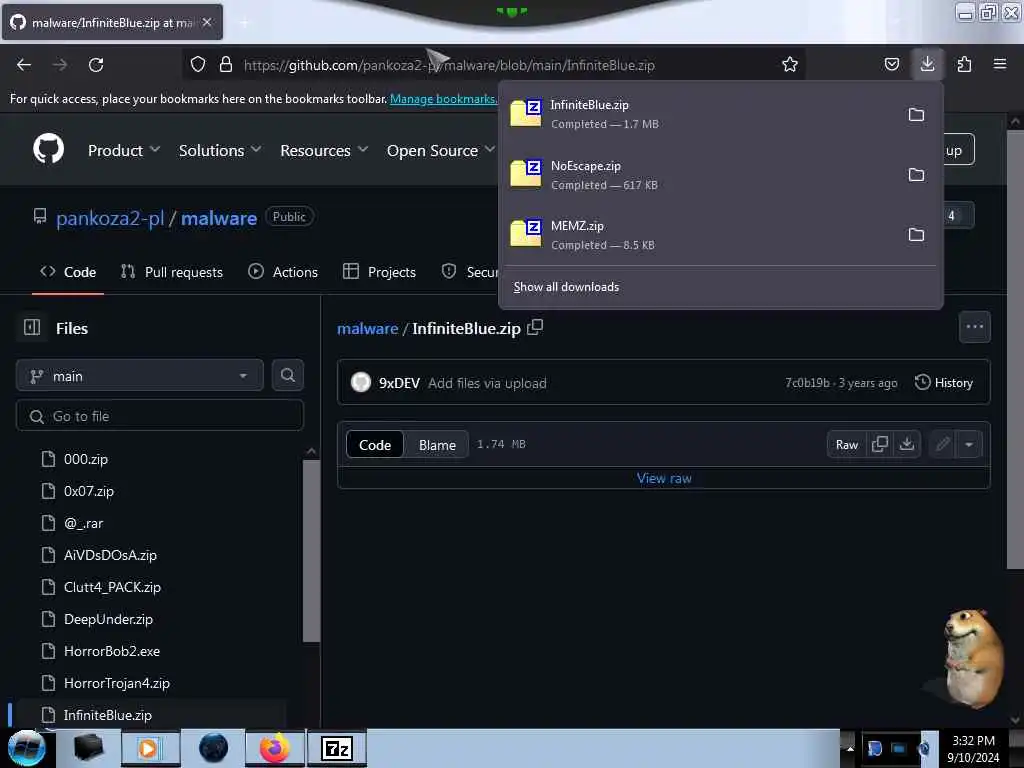The height and width of the screenshot is (768, 1024).
Task: Open the pankoza2-pl owner link
Action: pyautogui.click(x=110, y=218)
